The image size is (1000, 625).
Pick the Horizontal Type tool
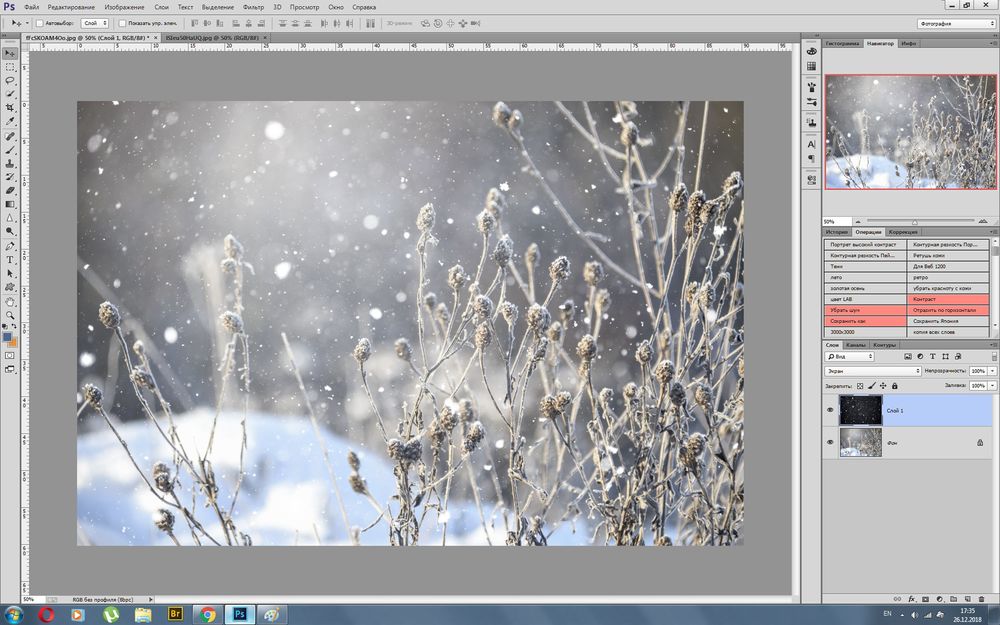pos(10,259)
